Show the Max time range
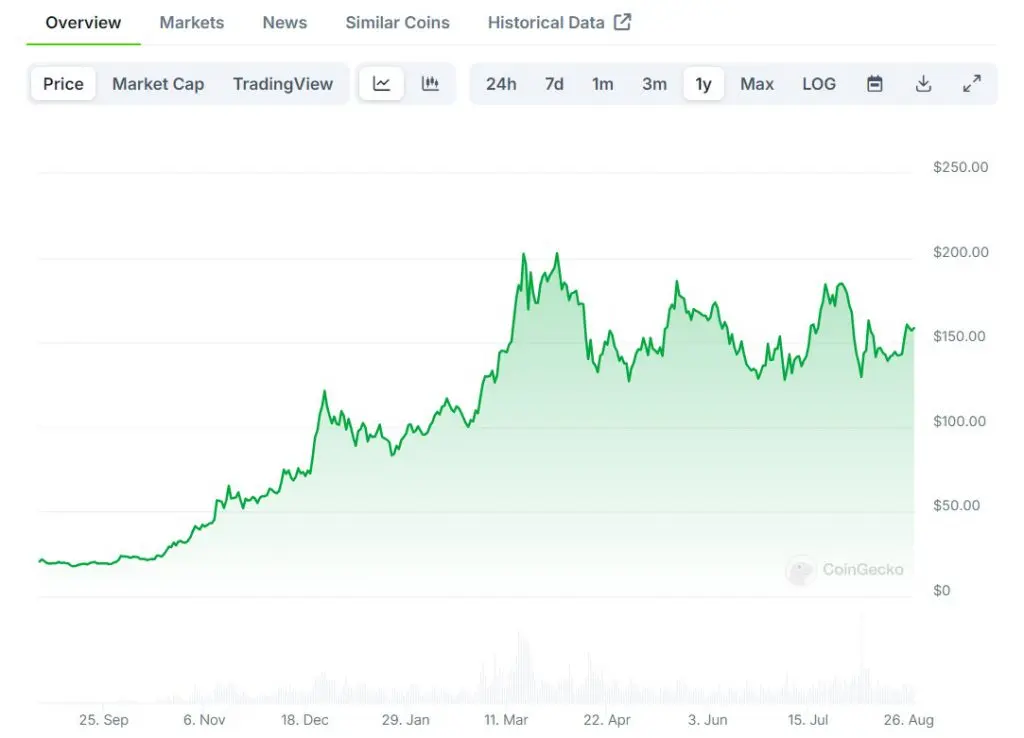This screenshot has width=1024, height=738. tap(757, 84)
